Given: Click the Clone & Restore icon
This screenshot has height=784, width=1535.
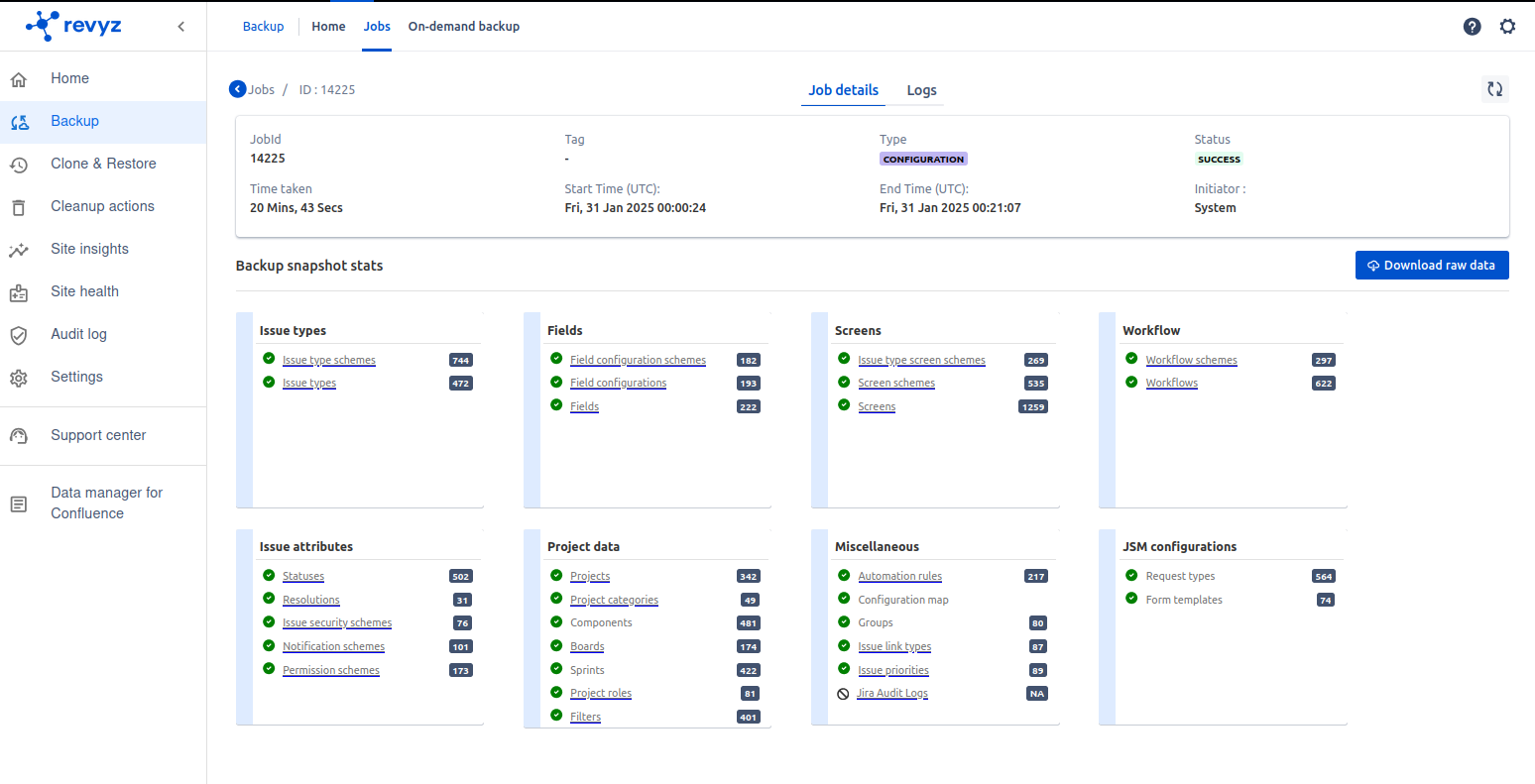Looking at the screenshot, I should click(19, 165).
